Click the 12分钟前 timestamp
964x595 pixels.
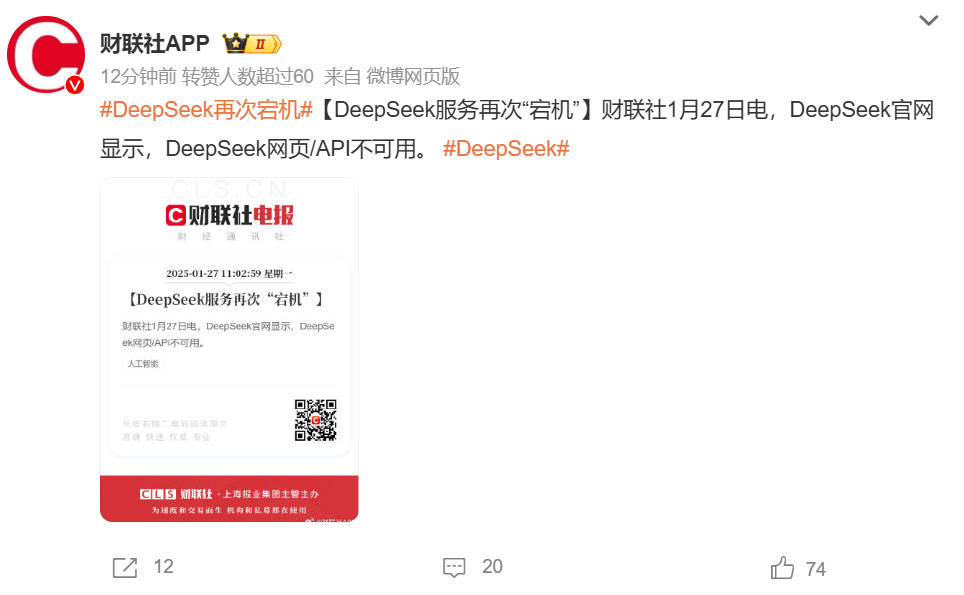[139, 77]
